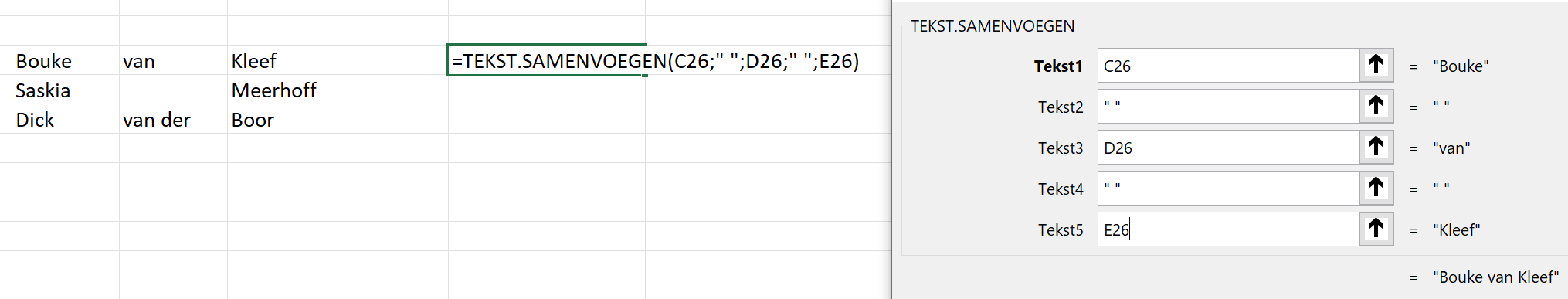Image resolution: width=1568 pixels, height=299 pixels.
Task: Click the Tekst2 range selector arrow icon
Action: point(1376,107)
